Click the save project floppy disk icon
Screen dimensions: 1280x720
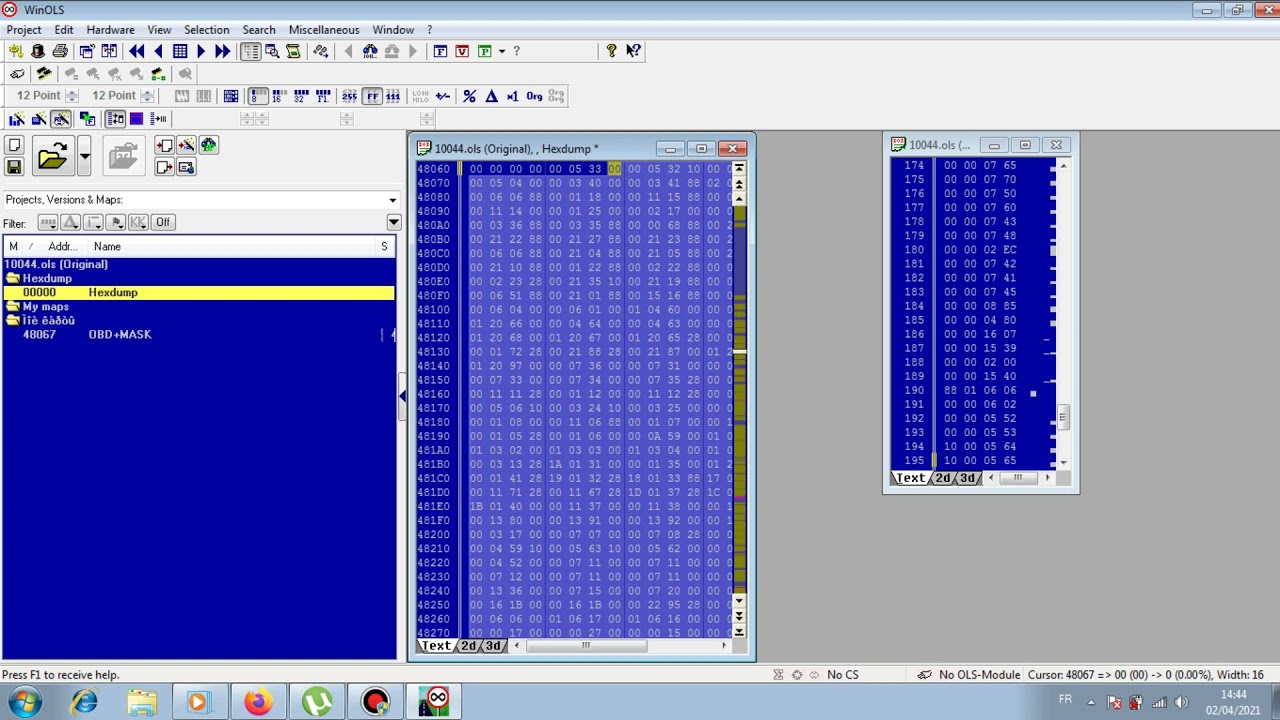pos(14,167)
